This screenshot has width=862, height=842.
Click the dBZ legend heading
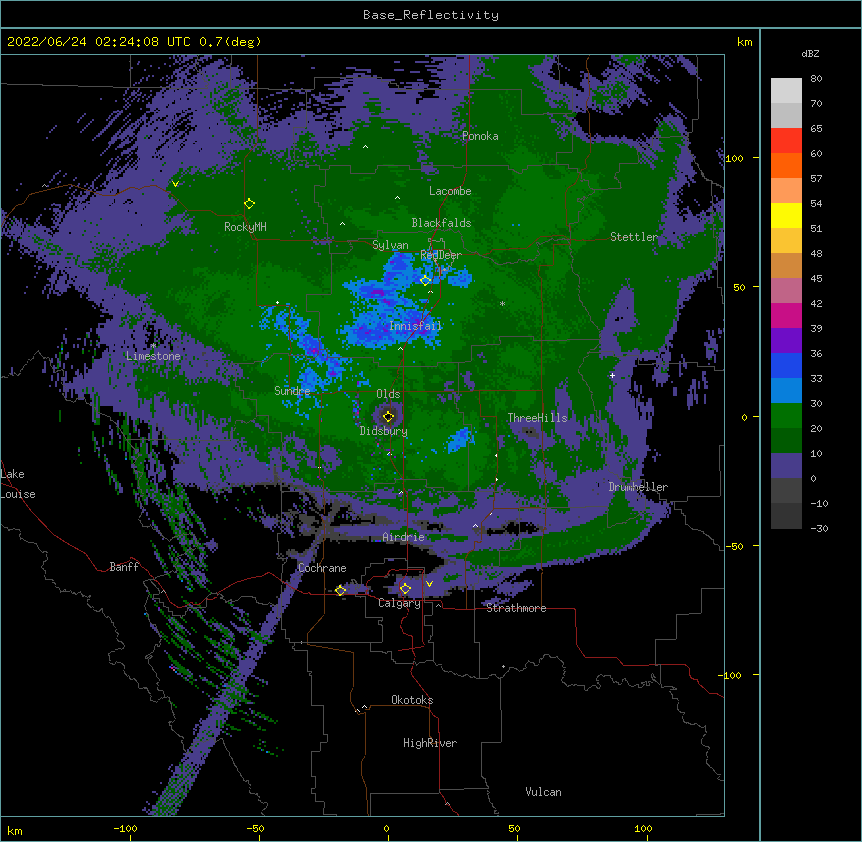pos(810,53)
